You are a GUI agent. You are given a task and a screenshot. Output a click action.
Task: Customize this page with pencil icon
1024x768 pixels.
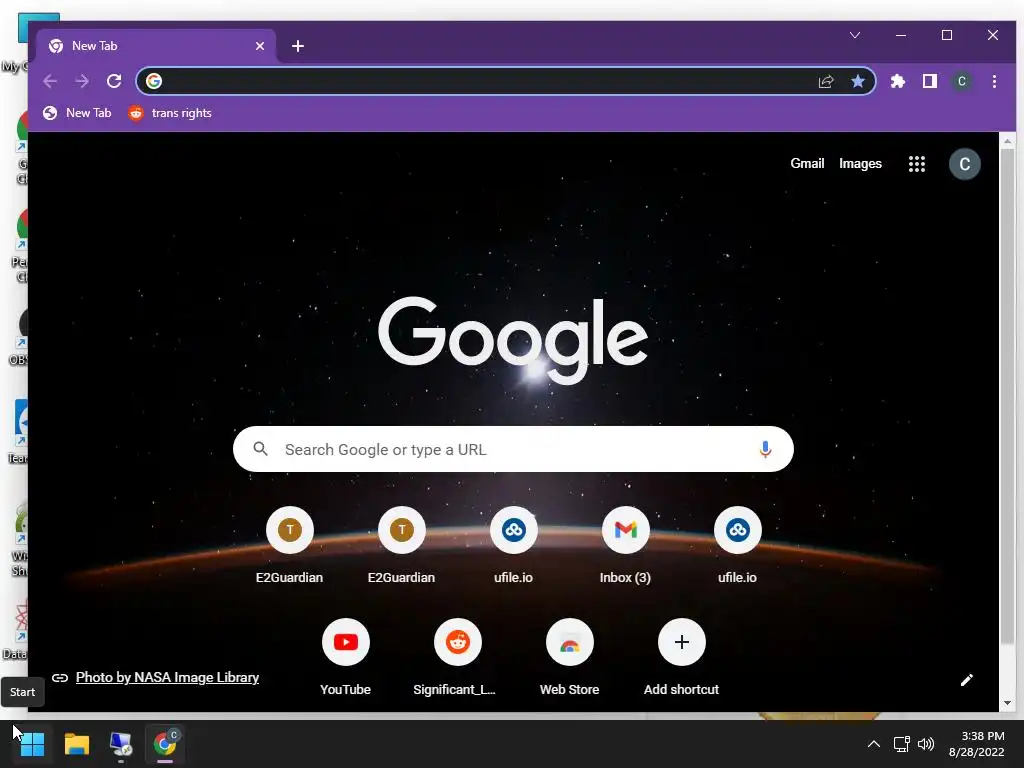pos(967,680)
